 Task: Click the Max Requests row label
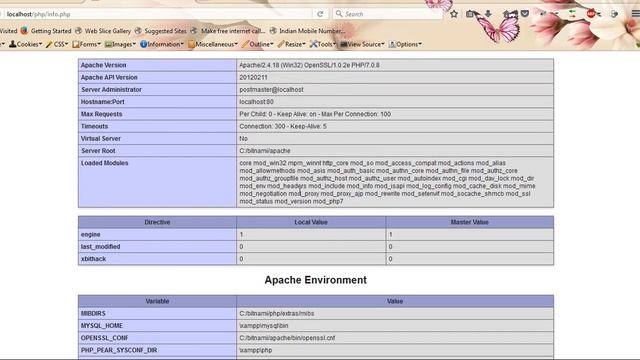click(x=101, y=114)
